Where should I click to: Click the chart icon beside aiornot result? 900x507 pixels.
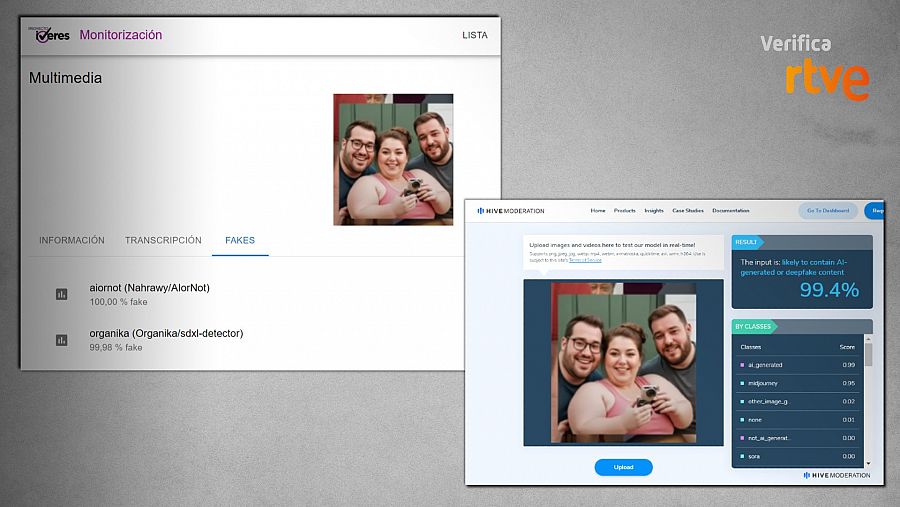click(62, 294)
